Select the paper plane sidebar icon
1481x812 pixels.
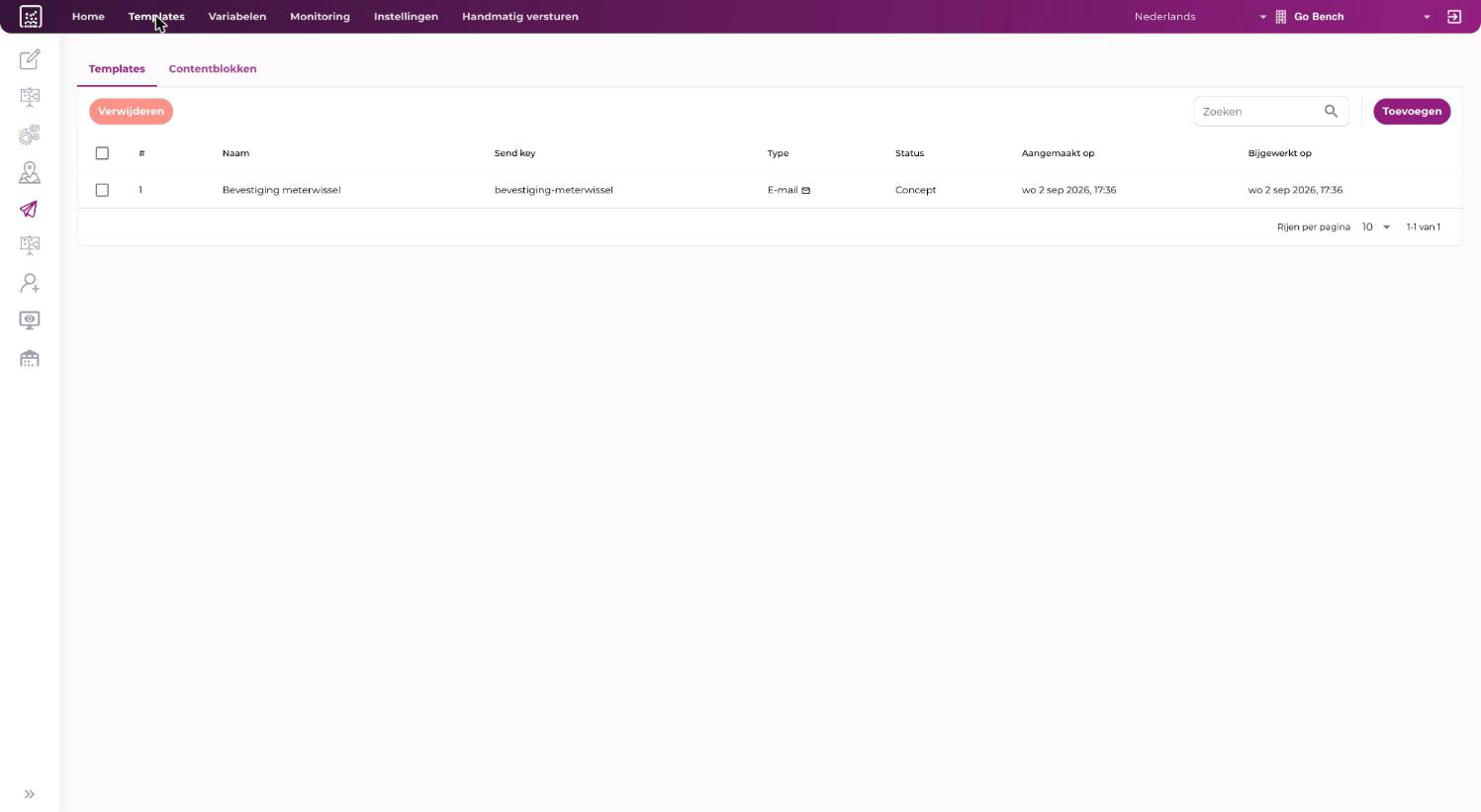pos(29,209)
